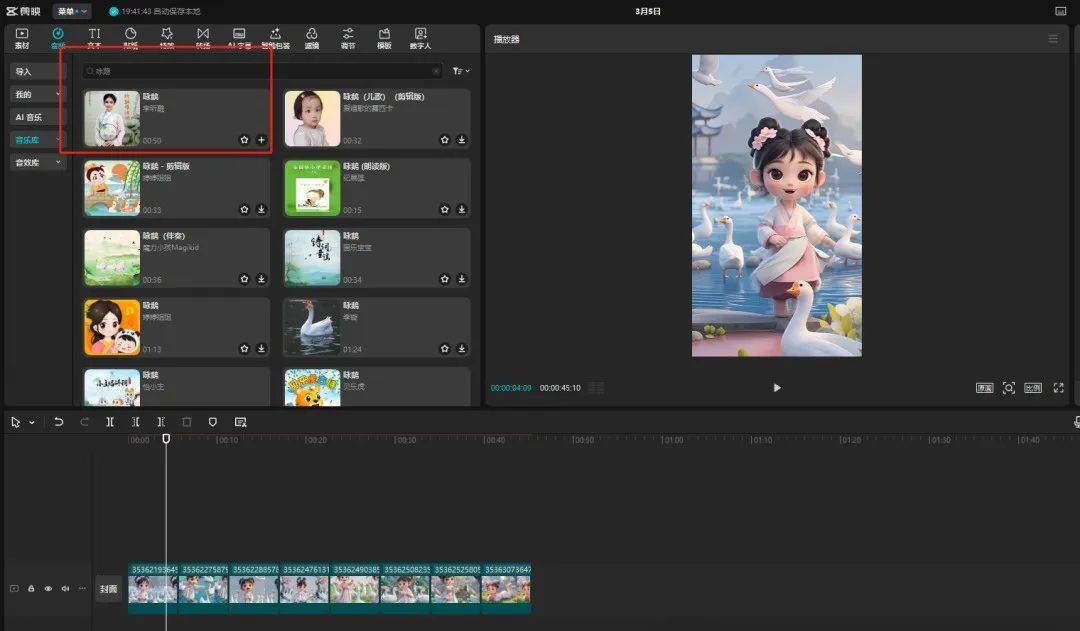Click the undo arrow in timeline toolbar
Image resolution: width=1080 pixels, height=631 pixels.
[59, 422]
